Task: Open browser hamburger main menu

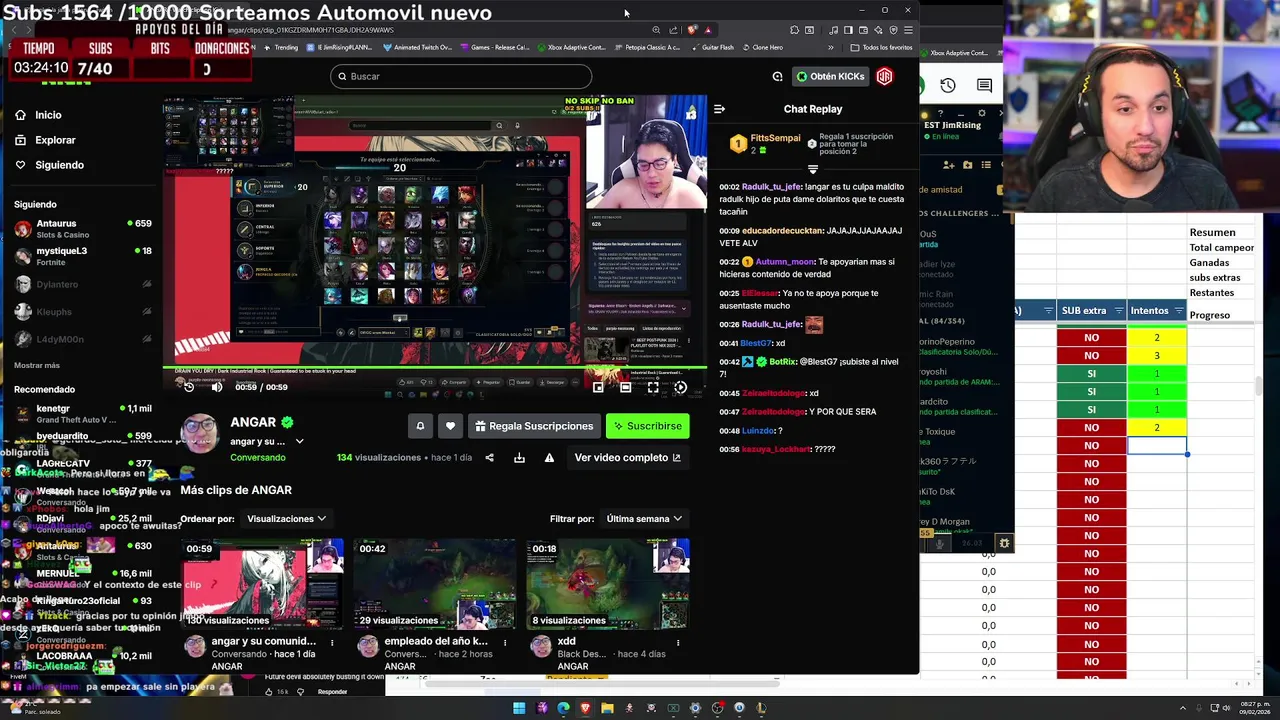Action: coord(908,30)
